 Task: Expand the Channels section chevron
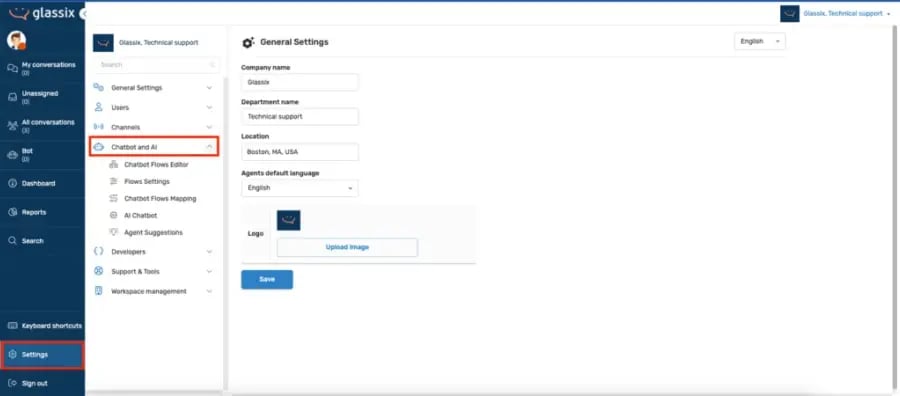(x=209, y=127)
